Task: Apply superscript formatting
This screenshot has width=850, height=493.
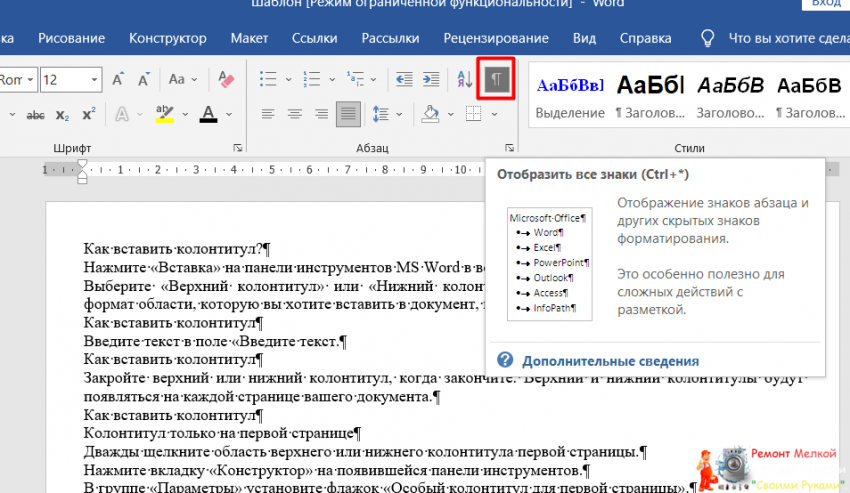Action: [x=89, y=114]
